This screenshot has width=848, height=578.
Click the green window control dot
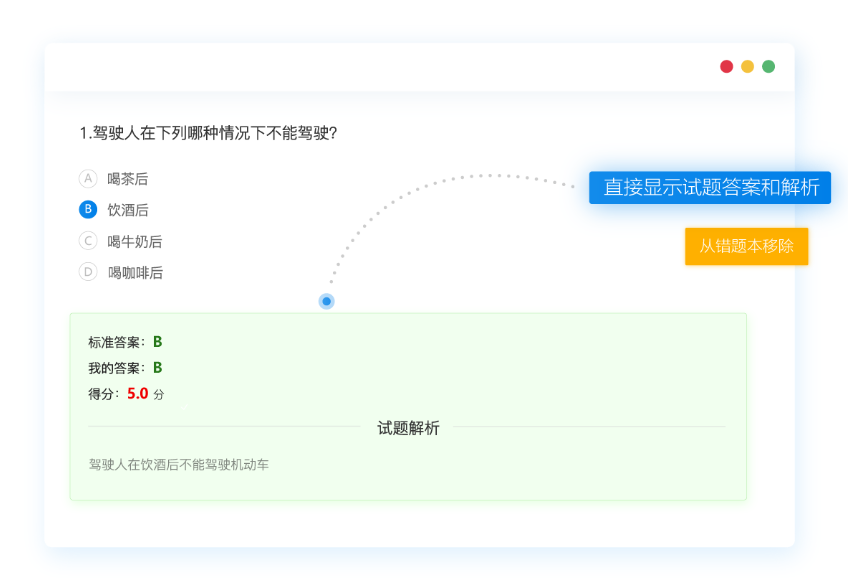click(769, 67)
